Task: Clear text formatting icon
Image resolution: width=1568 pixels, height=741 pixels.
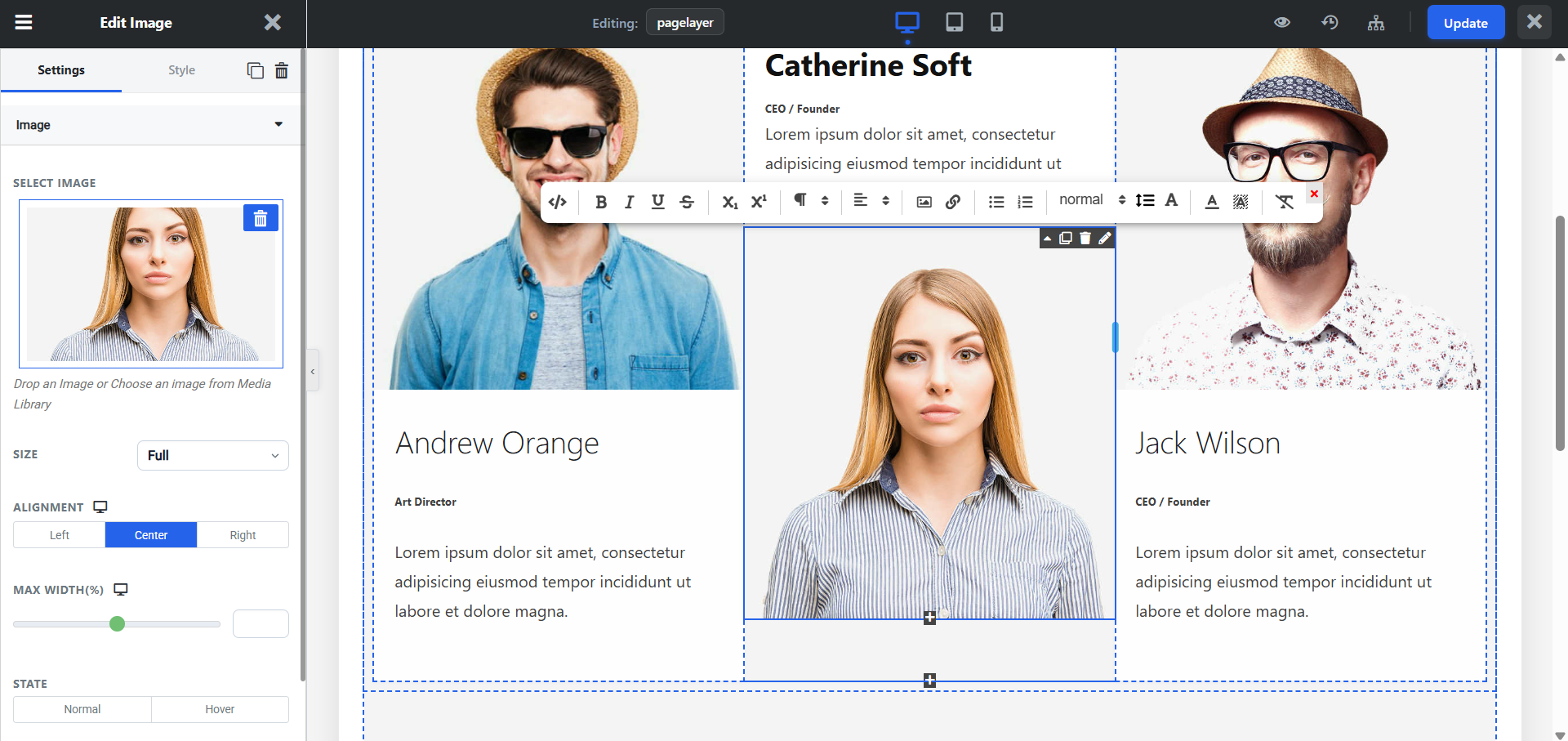Action: [x=1285, y=202]
